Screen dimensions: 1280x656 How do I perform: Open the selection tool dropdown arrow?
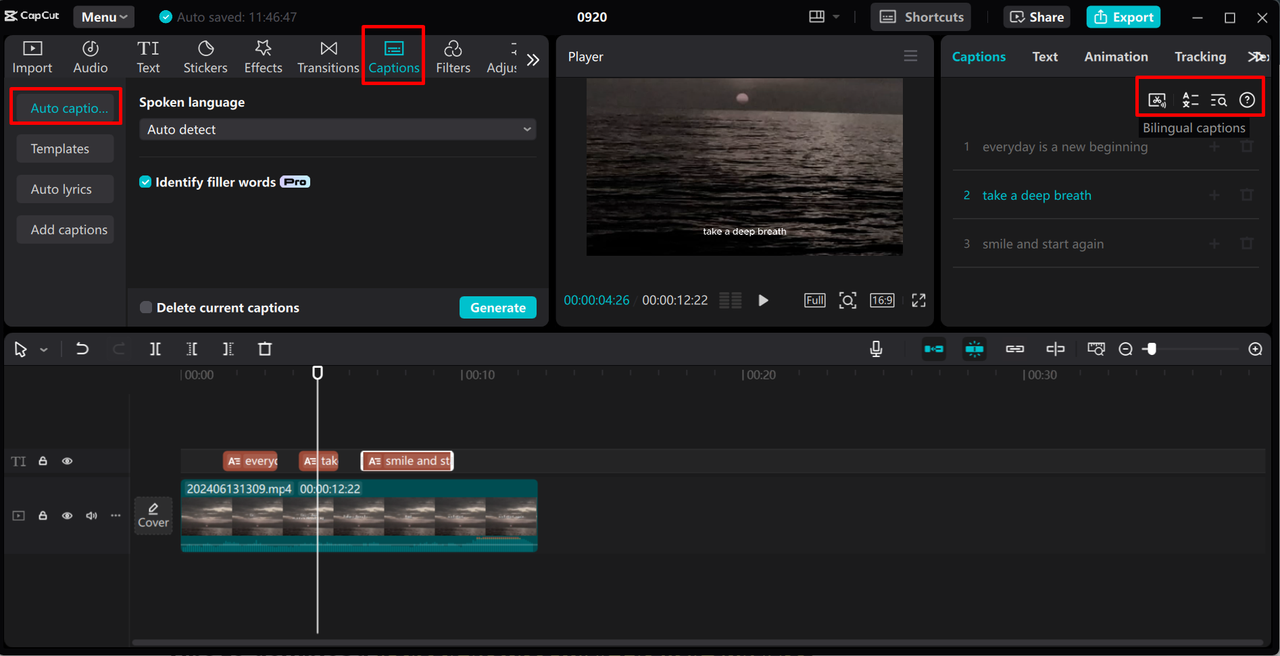pos(43,350)
